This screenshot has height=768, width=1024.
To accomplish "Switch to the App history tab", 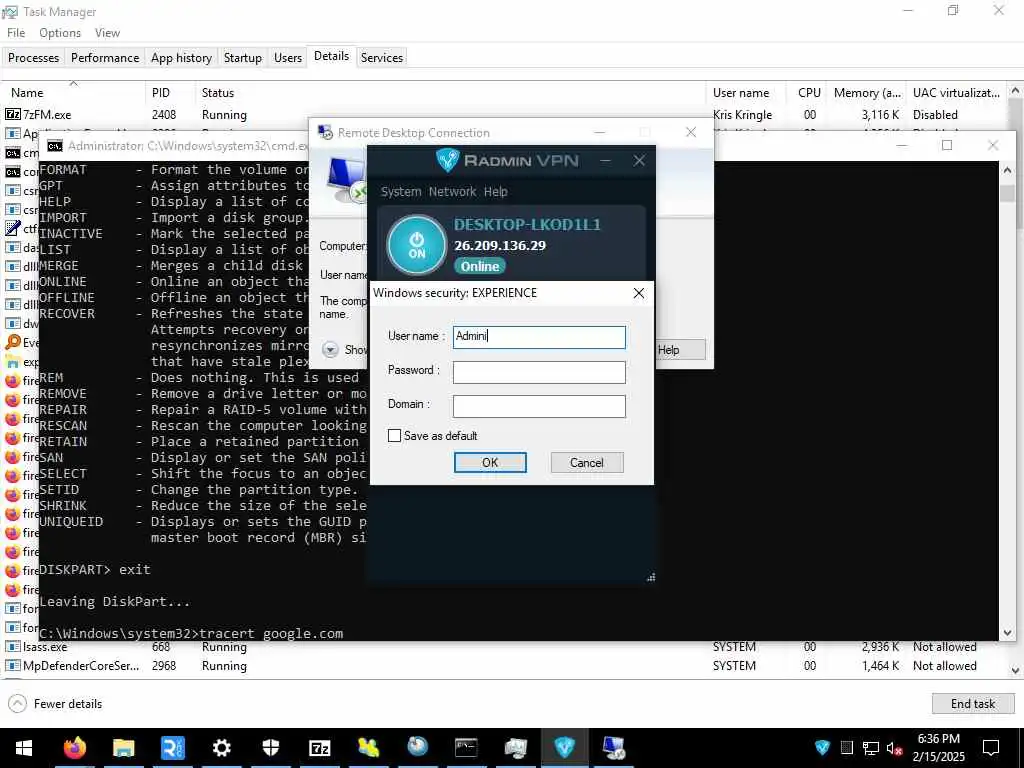I will (x=181, y=57).
